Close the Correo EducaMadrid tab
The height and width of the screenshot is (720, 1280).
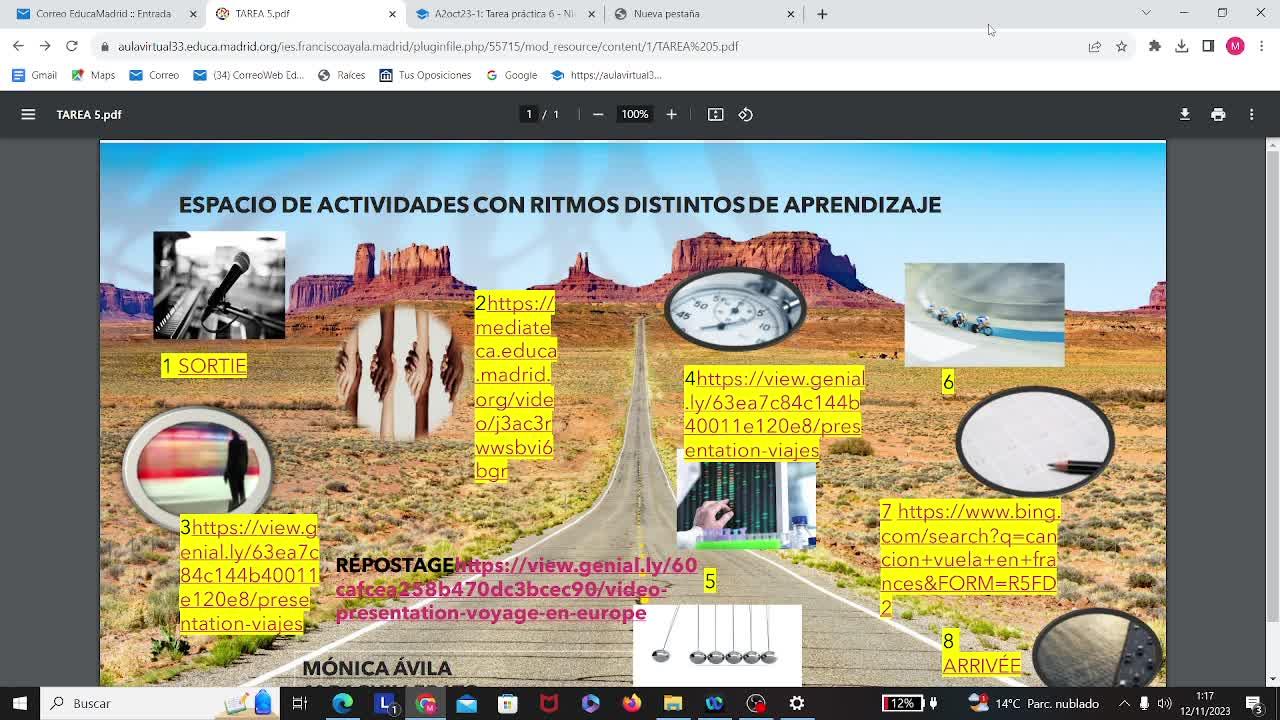click(x=192, y=14)
